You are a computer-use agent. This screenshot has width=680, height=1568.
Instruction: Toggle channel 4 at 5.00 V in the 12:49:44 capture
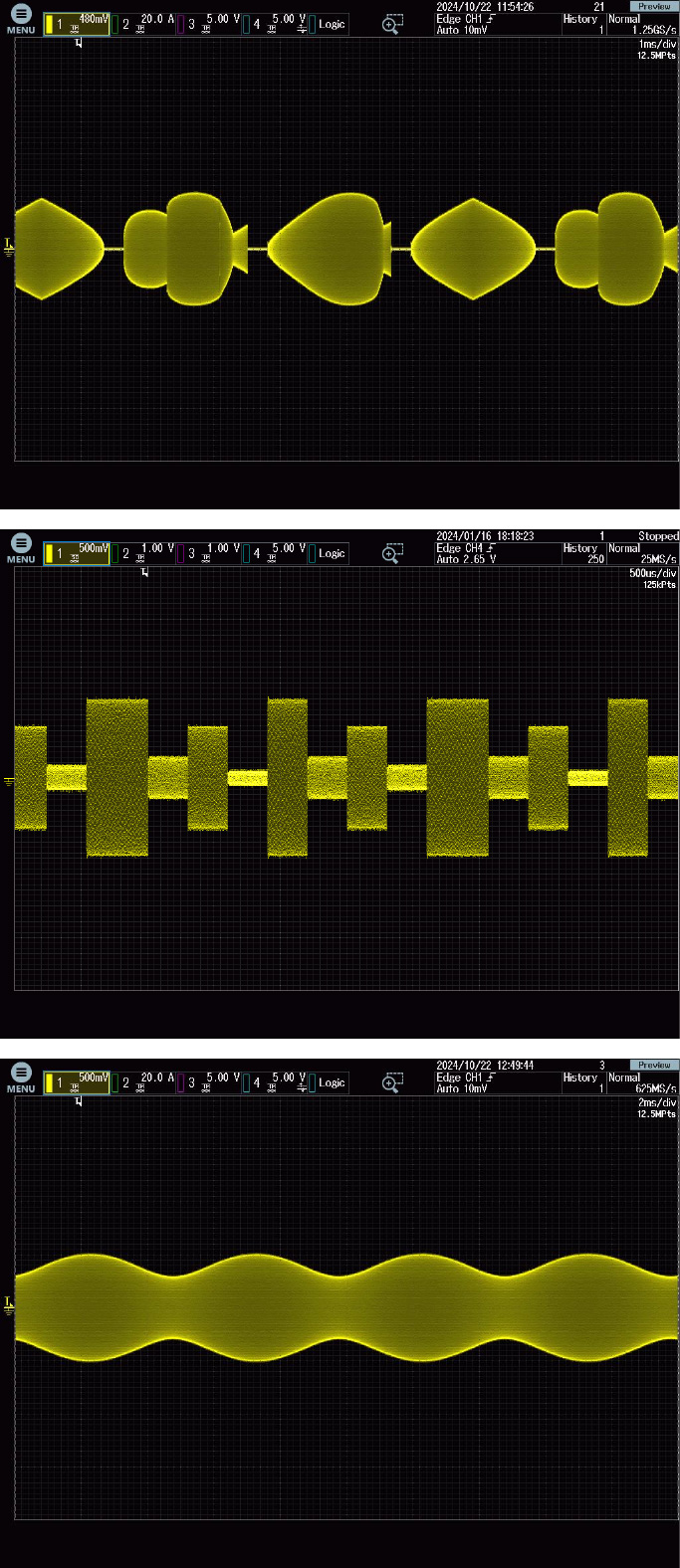[x=274, y=1082]
